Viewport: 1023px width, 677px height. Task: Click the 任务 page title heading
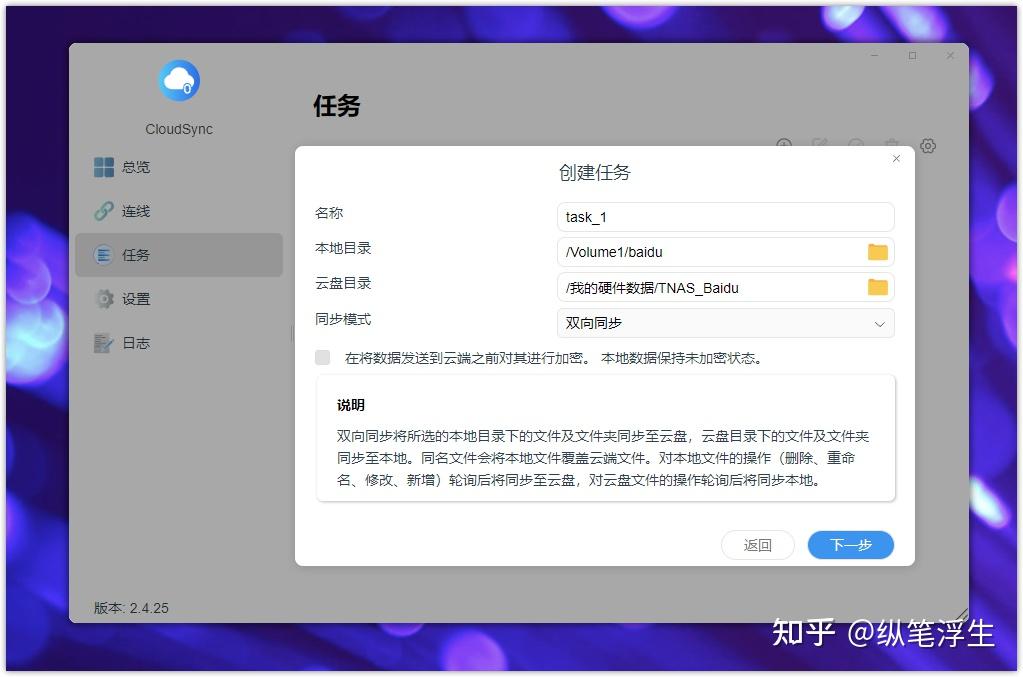[337, 107]
